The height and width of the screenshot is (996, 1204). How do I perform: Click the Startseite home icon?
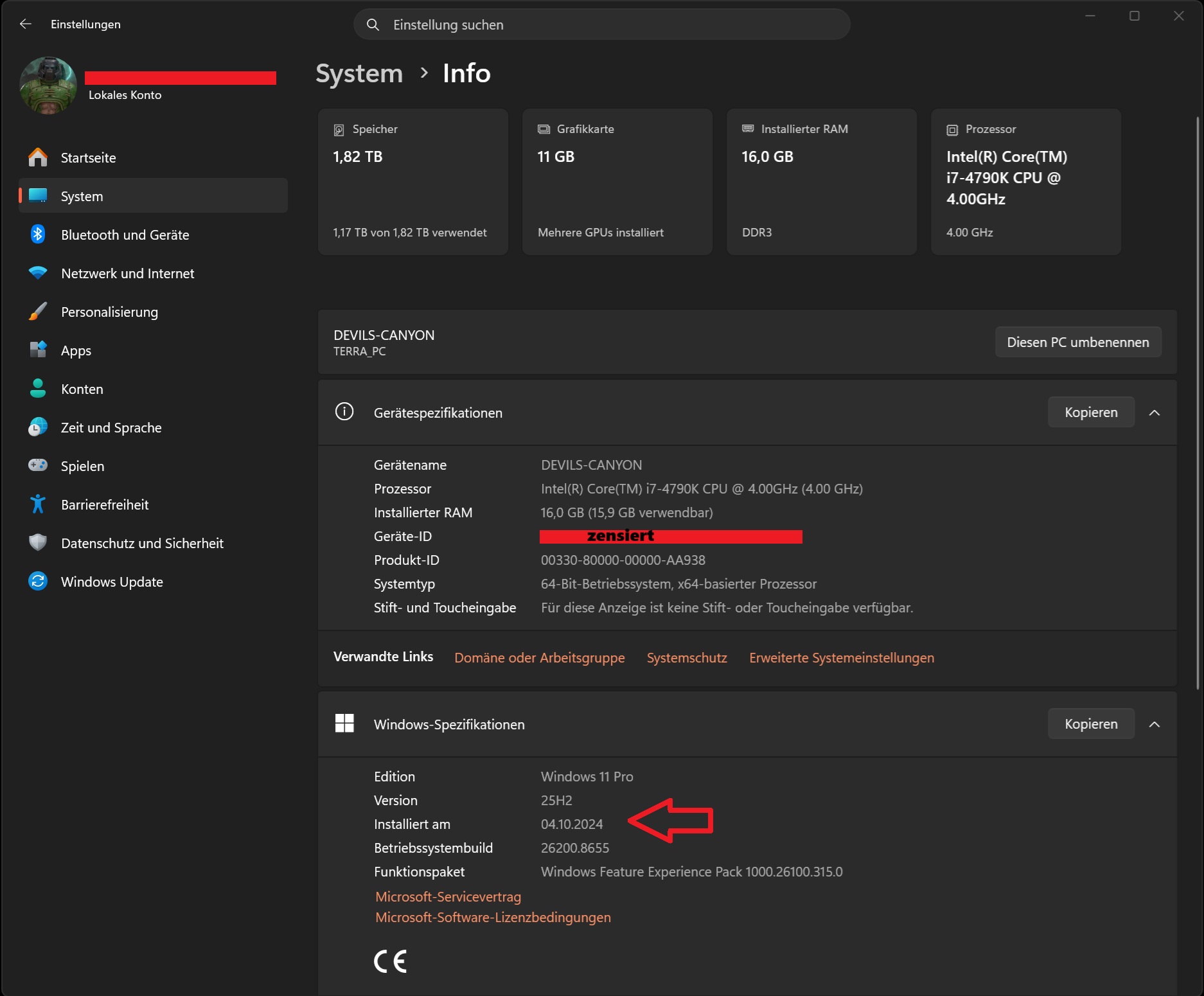click(38, 157)
